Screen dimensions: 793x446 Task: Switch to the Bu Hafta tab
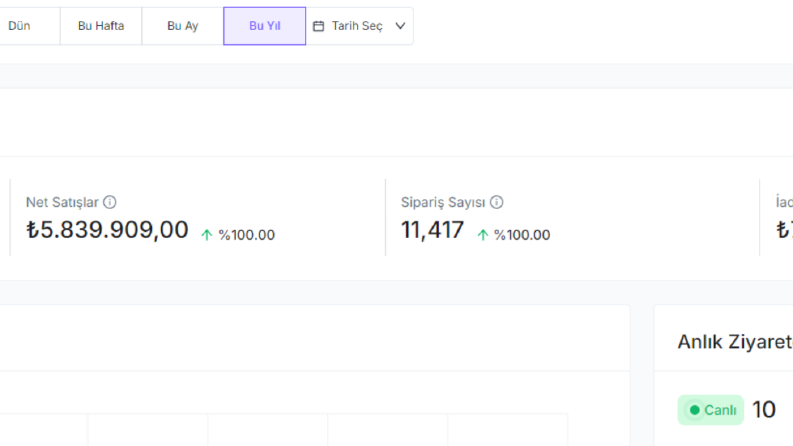101,26
